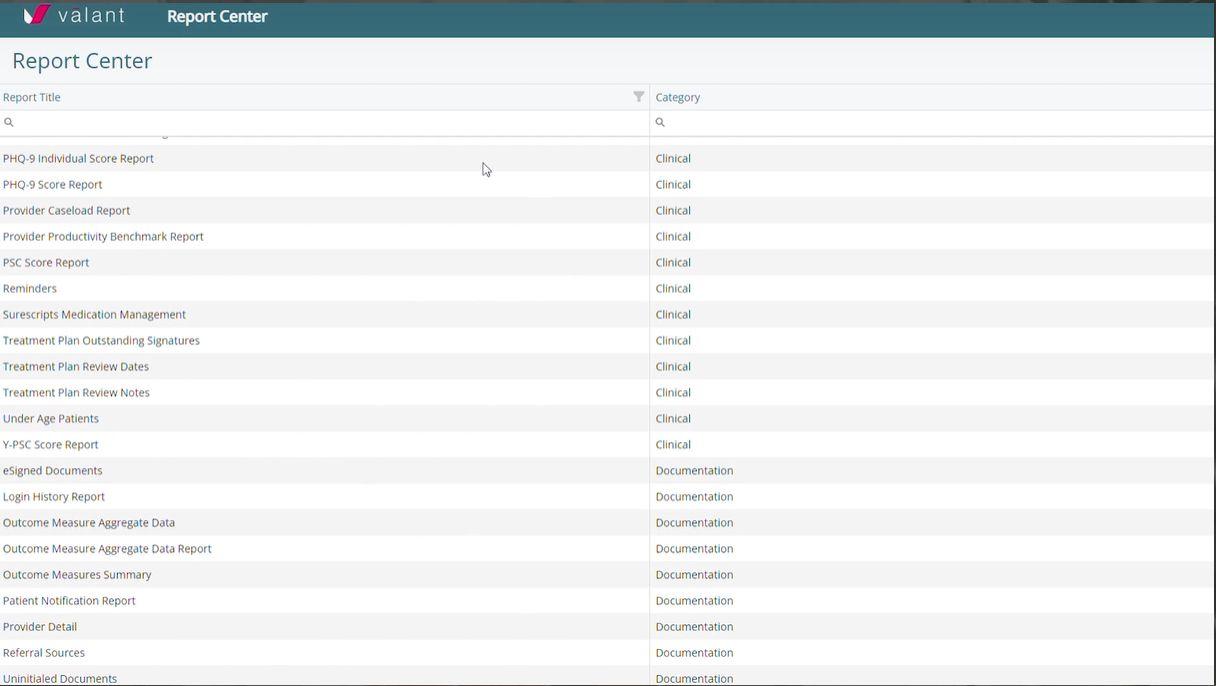1216x686 pixels.
Task: Open the Provider Caseload Report
Action: coord(66,210)
